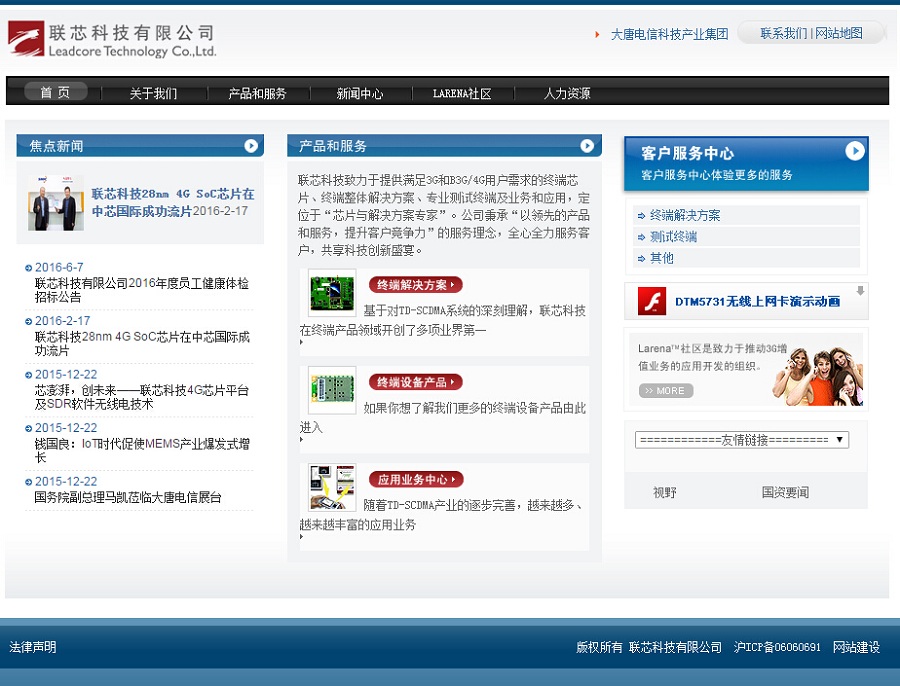Click the red 终端设备产品 button
This screenshot has width=900, height=686.
click(x=416, y=382)
